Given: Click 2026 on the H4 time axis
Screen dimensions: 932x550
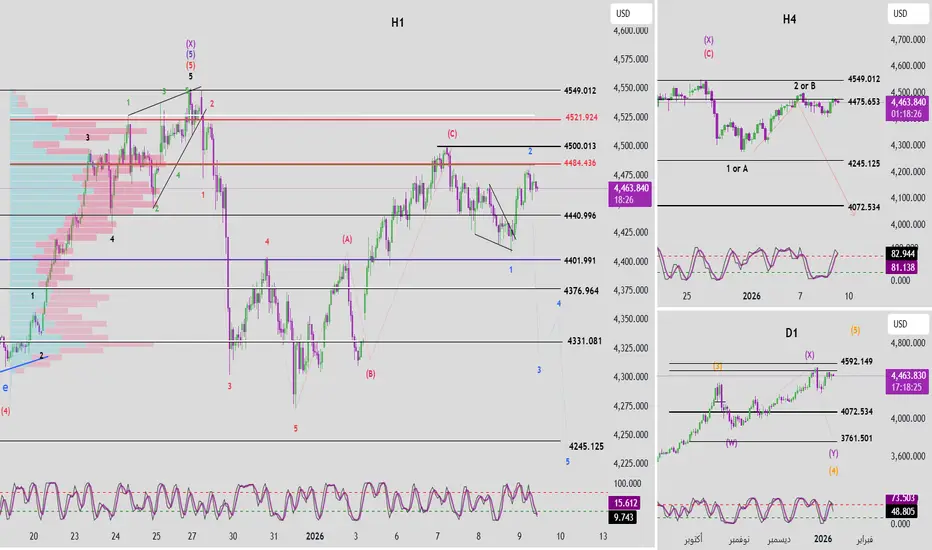Looking at the screenshot, I should (751, 296).
